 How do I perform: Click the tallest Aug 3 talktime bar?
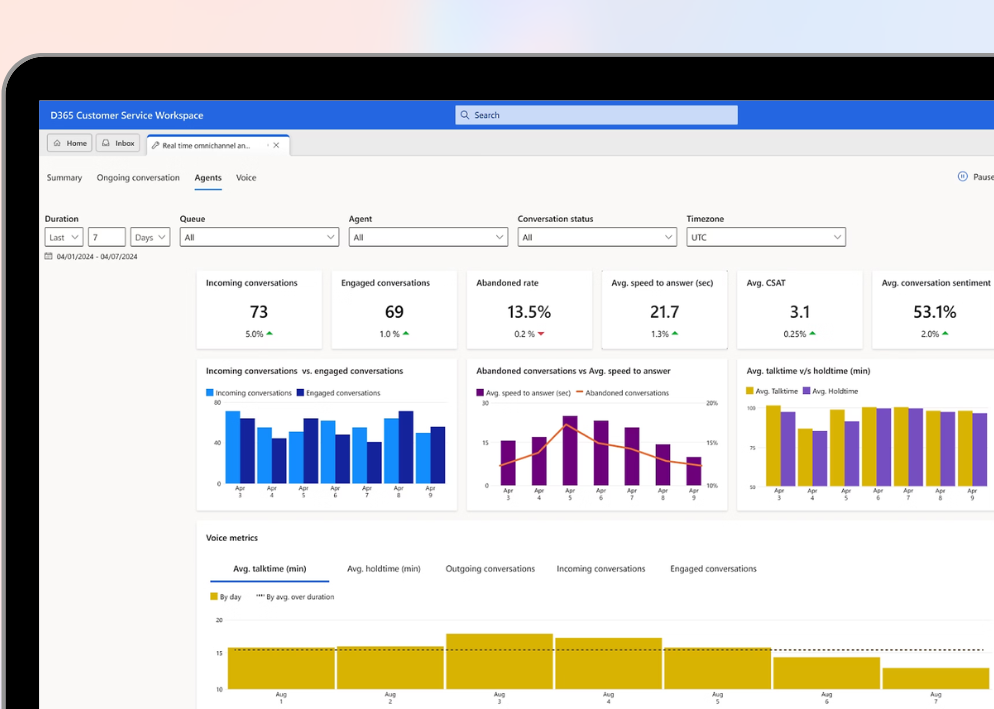click(x=500, y=661)
